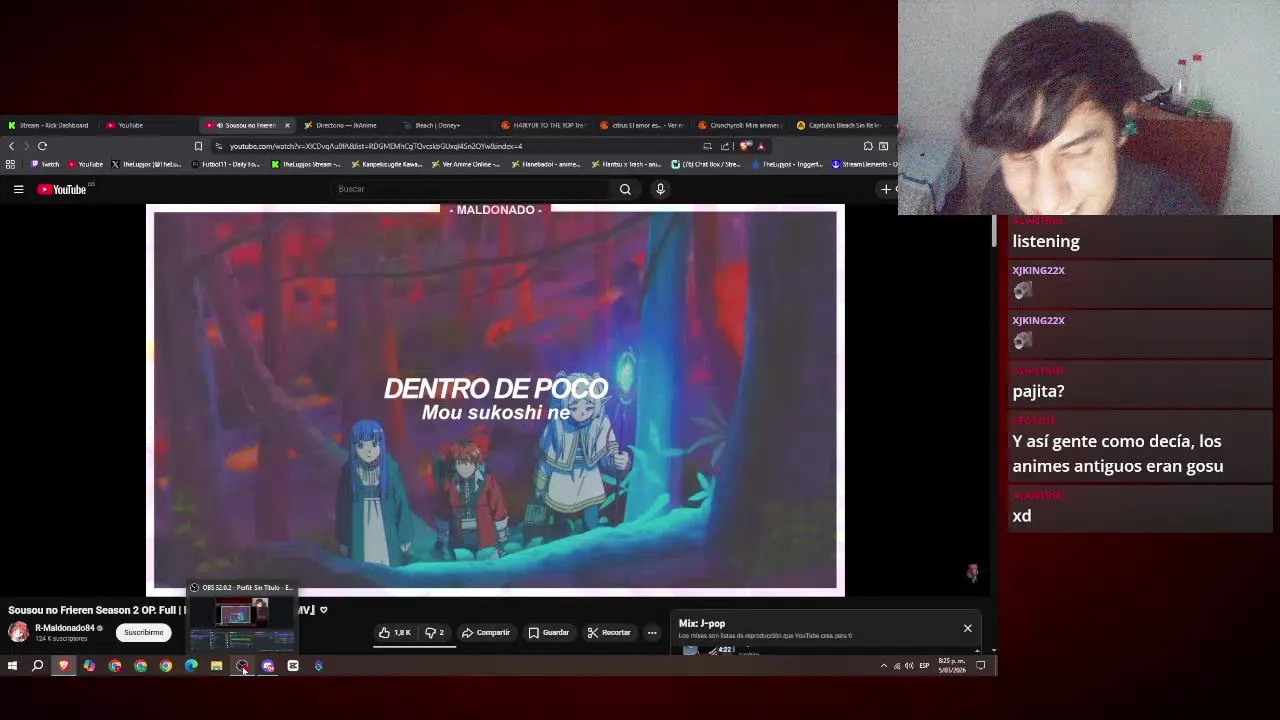The height and width of the screenshot is (720, 1280).
Task: Open the Windows notification center icon
Action: pyautogui.click(x=981, y=666)
